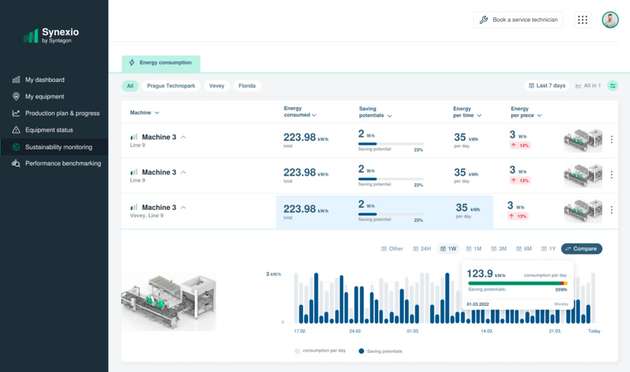630x372 pixels.
Task: Click the red percentage badge in Vevey row
Action: click(518, 216)
